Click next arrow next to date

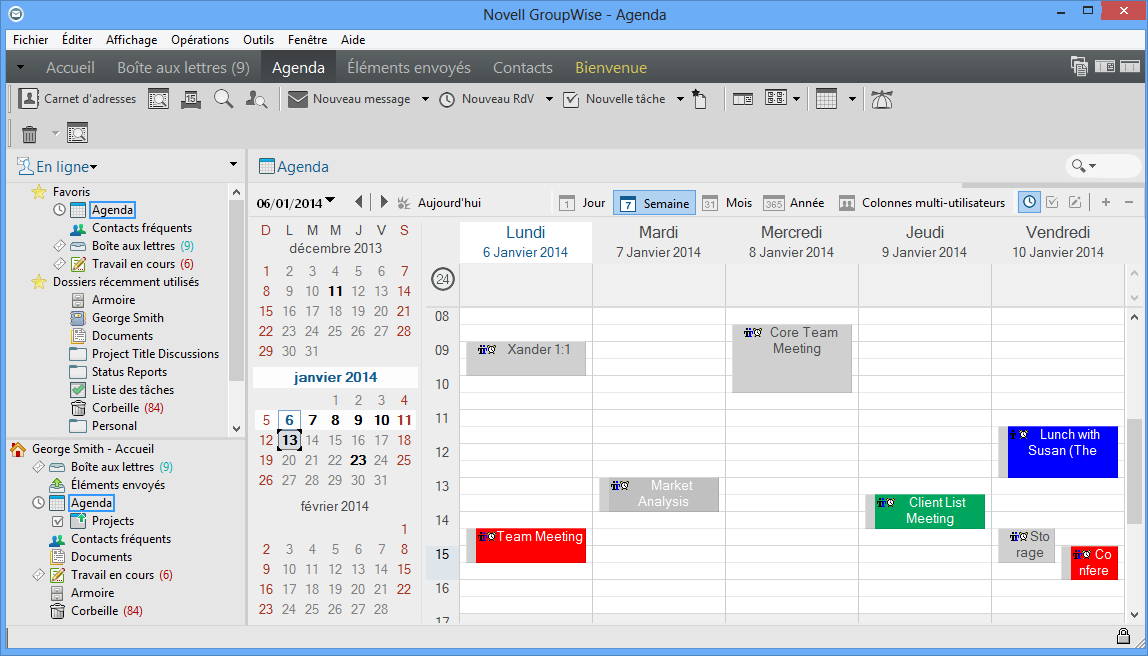tap(384, 202)
